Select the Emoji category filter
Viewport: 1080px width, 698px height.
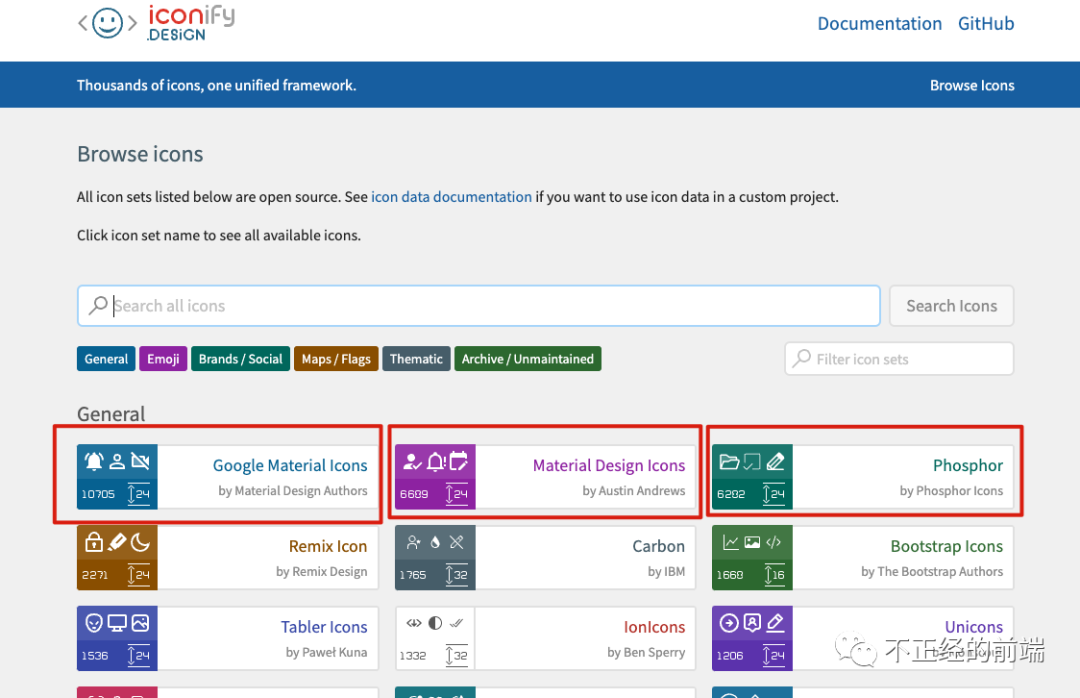(x=163, y=359)
